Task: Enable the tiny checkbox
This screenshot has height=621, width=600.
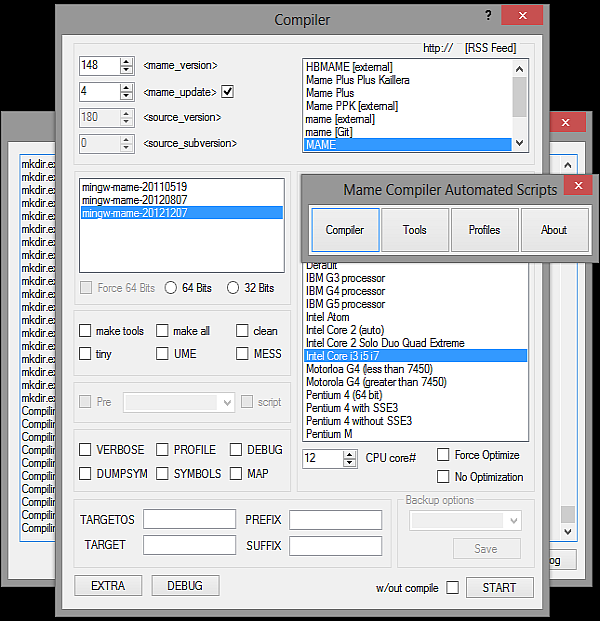Action: point(85,353)
